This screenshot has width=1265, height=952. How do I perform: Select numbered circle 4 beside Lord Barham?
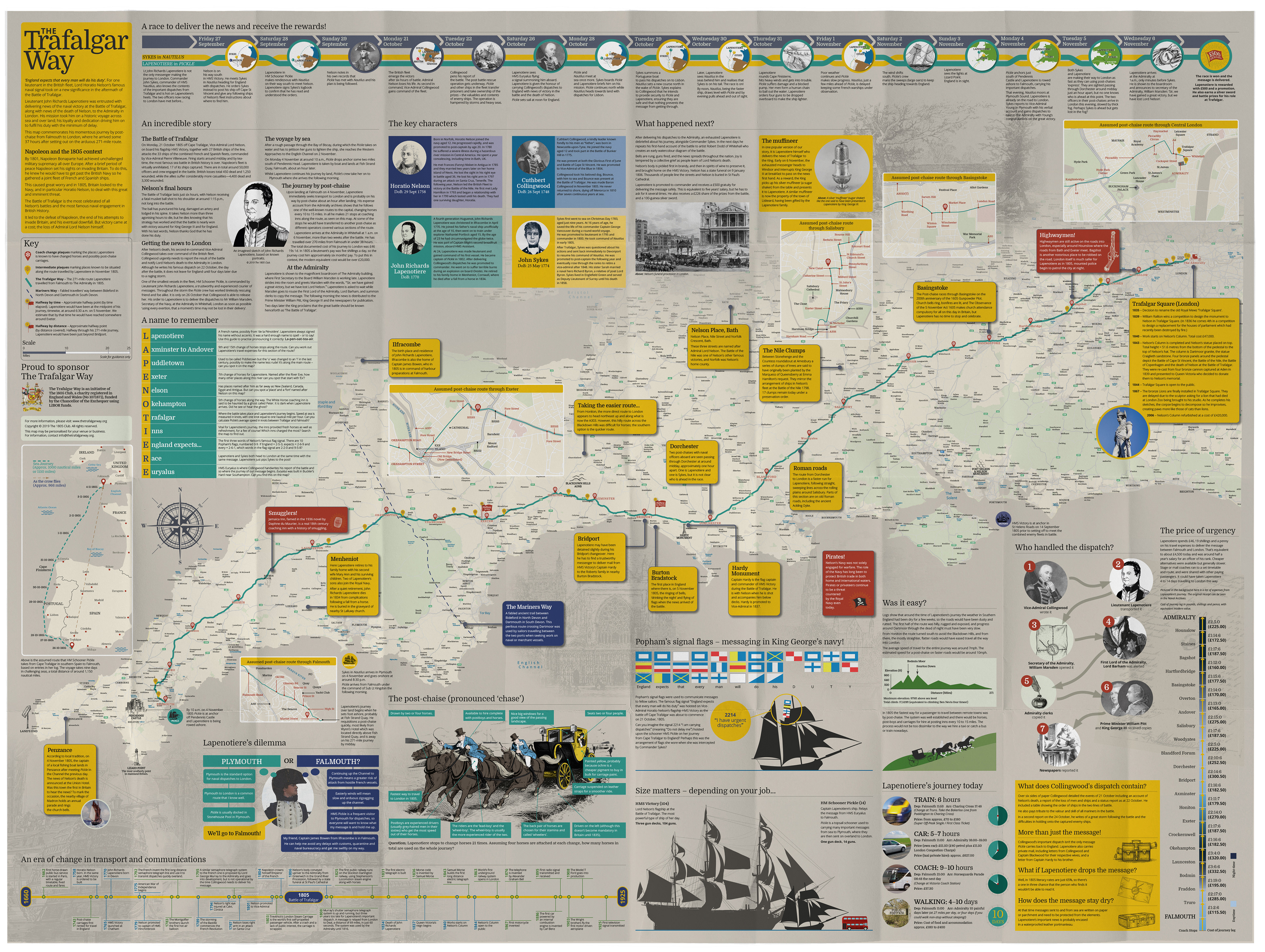[1108, 621]
